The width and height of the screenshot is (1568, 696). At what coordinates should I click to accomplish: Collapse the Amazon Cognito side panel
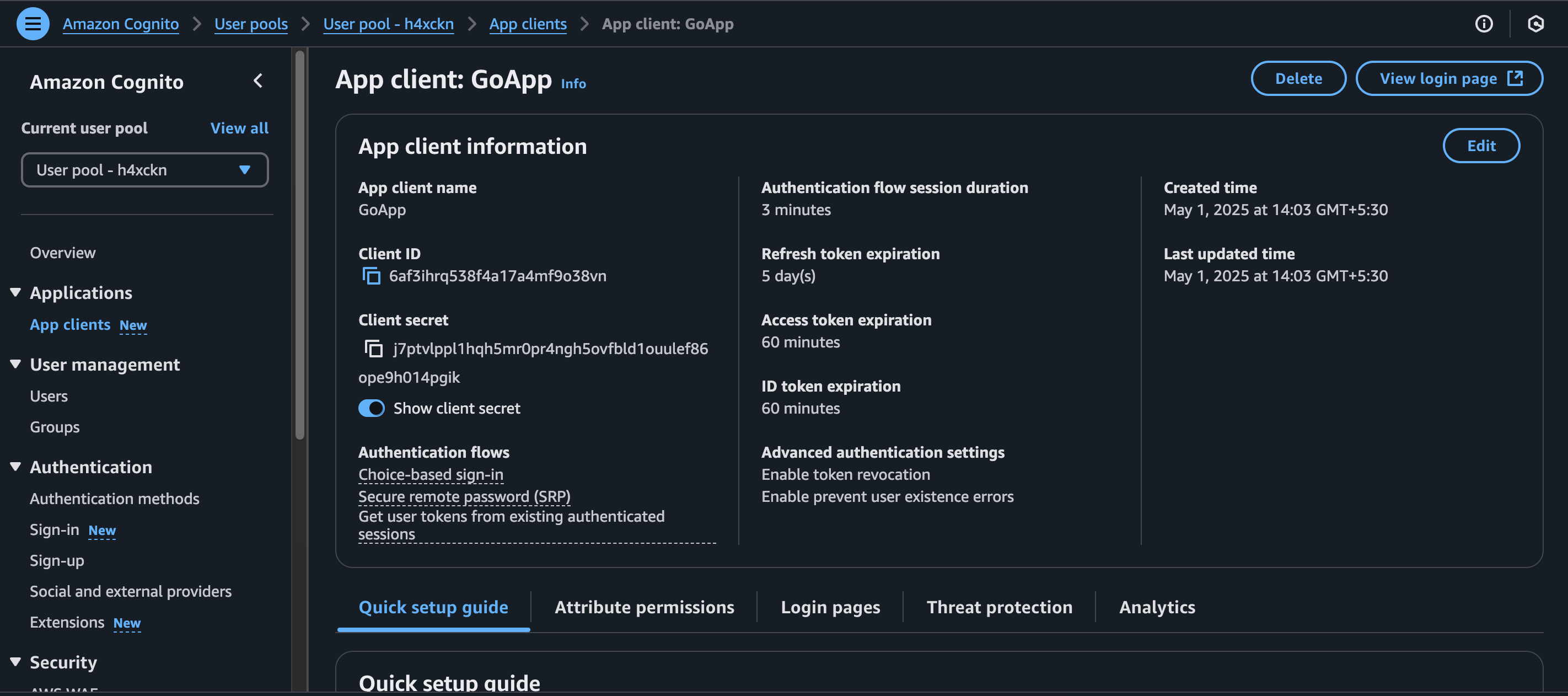click(x=258, y=81)
